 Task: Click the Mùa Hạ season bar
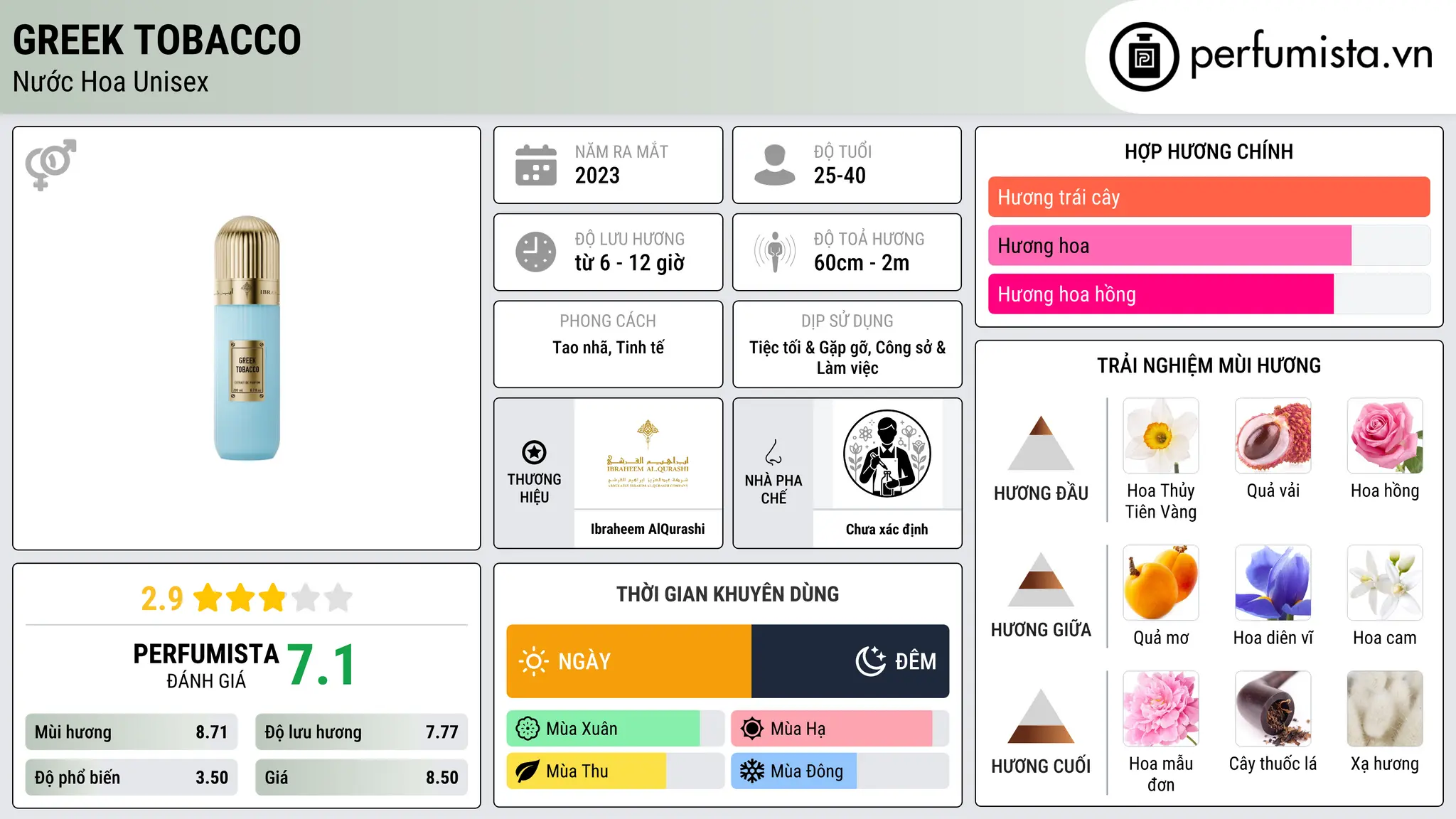point(840,729)
